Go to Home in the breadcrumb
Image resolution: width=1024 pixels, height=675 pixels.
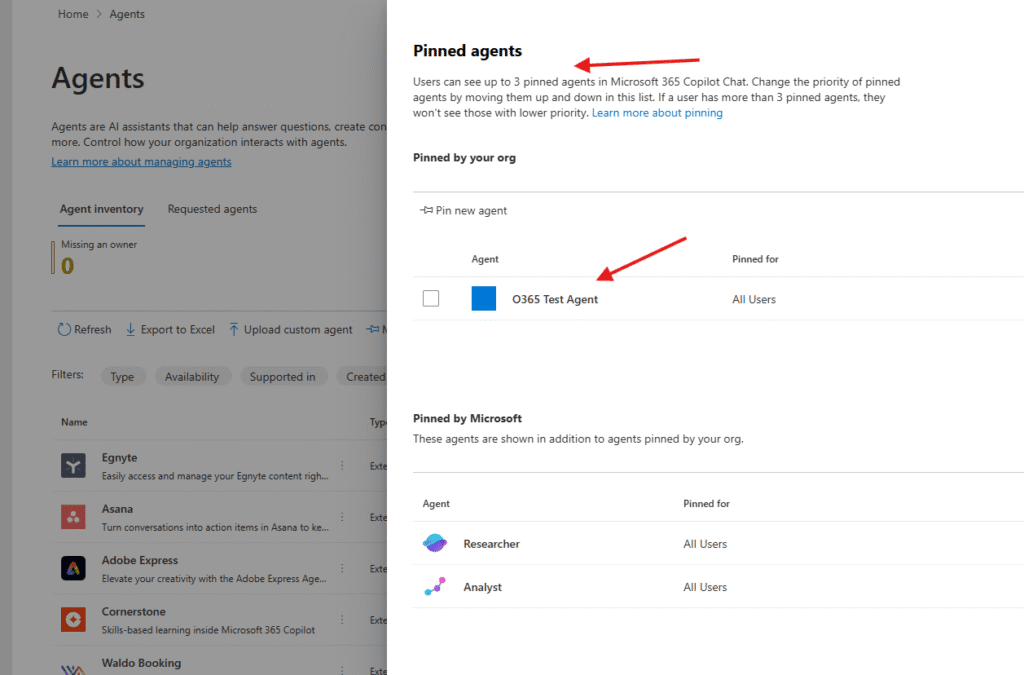click(x=73, y=14)
